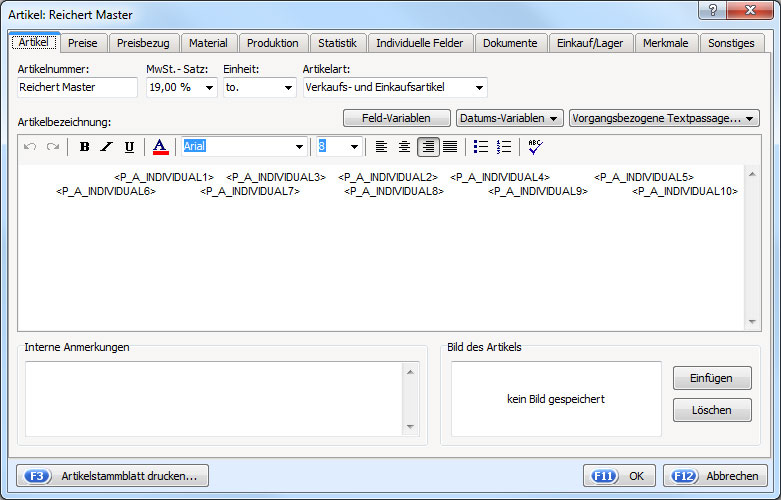This screenshot has width=781, height=500.
Task: Open the Sonstiges tab
Action: click(x=731, y=43)
